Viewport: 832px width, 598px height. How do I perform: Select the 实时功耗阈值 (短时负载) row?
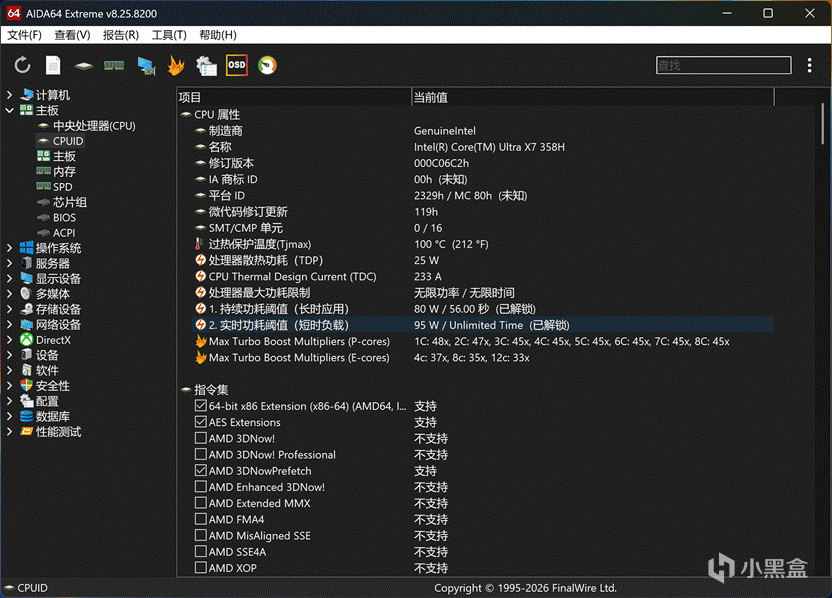point(483,325)
